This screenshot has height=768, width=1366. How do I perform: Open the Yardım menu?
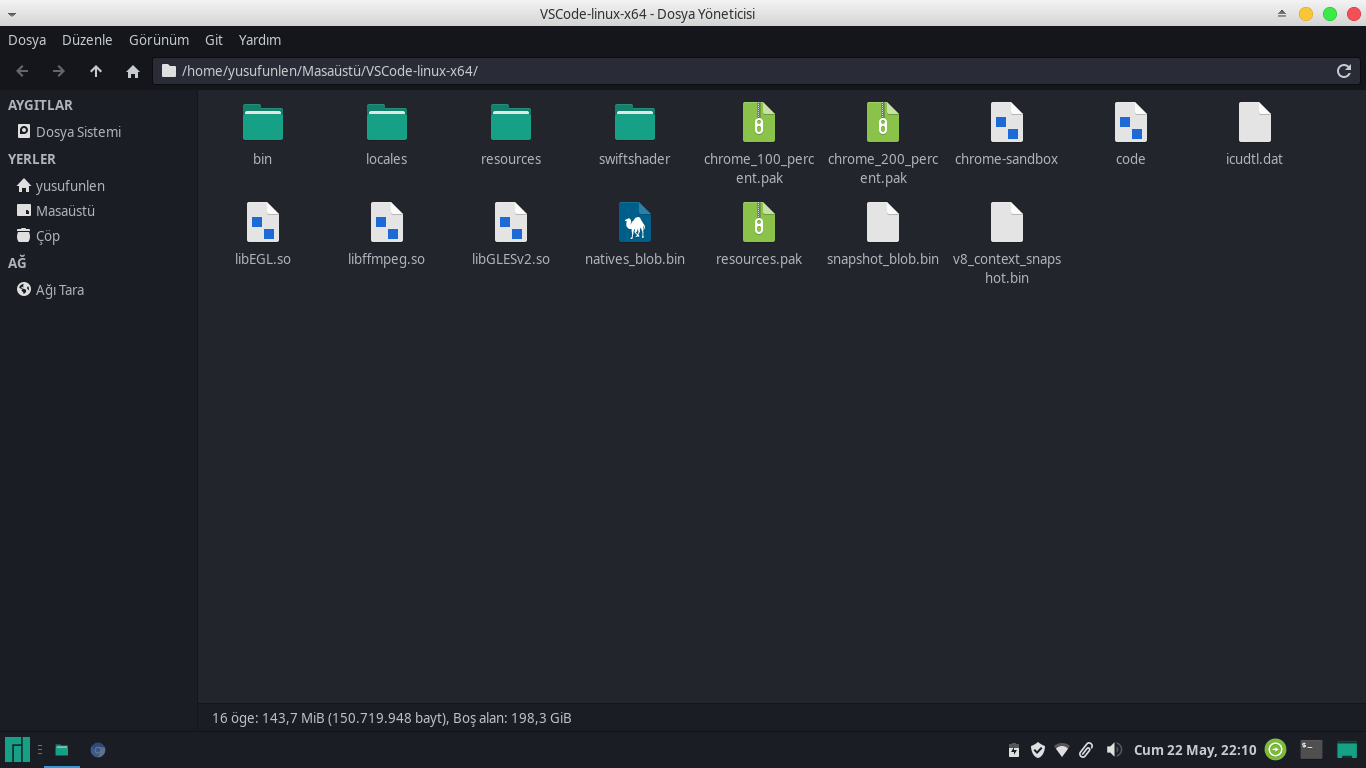260,40
